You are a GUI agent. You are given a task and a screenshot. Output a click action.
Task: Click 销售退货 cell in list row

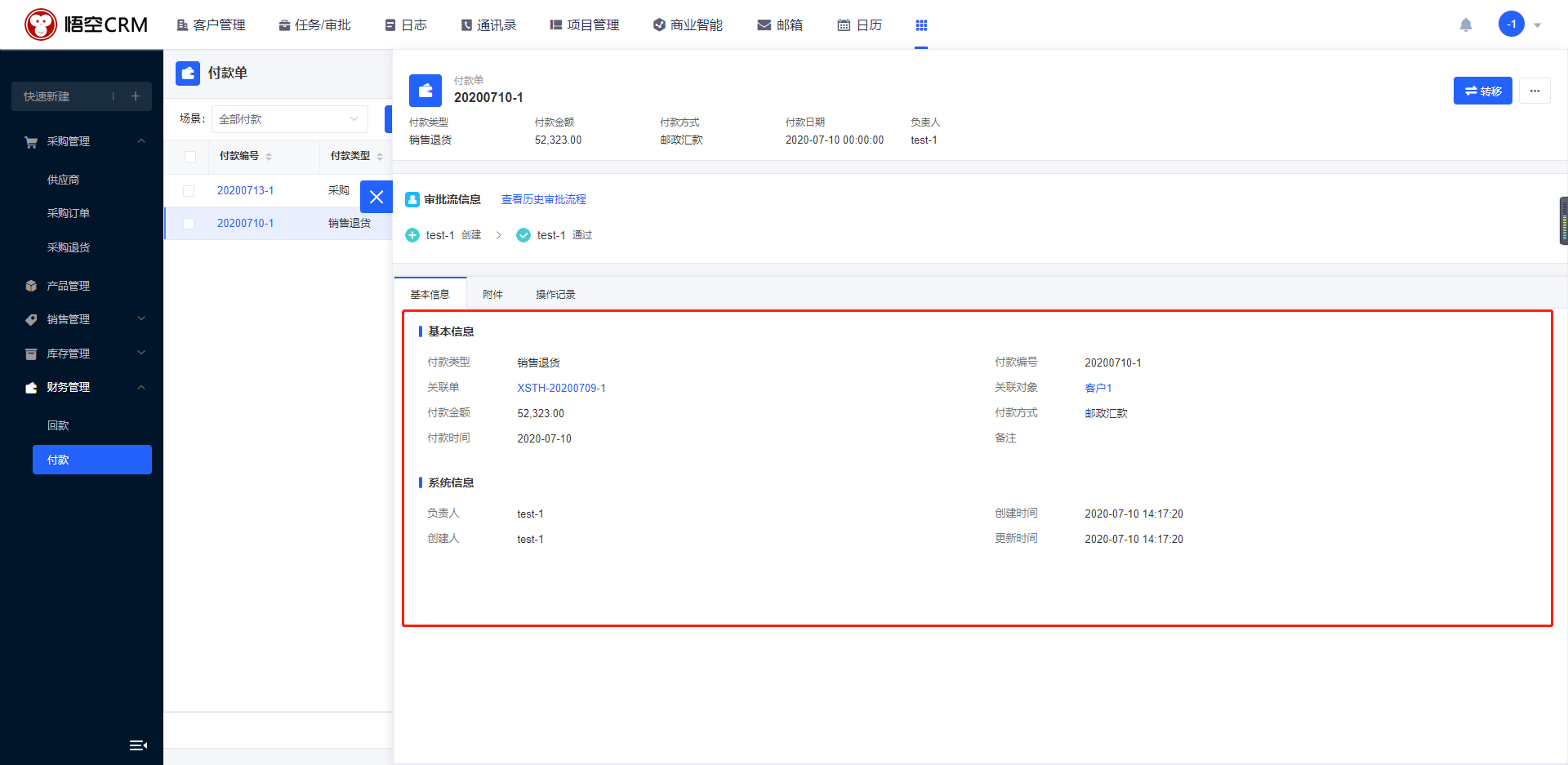[350, 223]
